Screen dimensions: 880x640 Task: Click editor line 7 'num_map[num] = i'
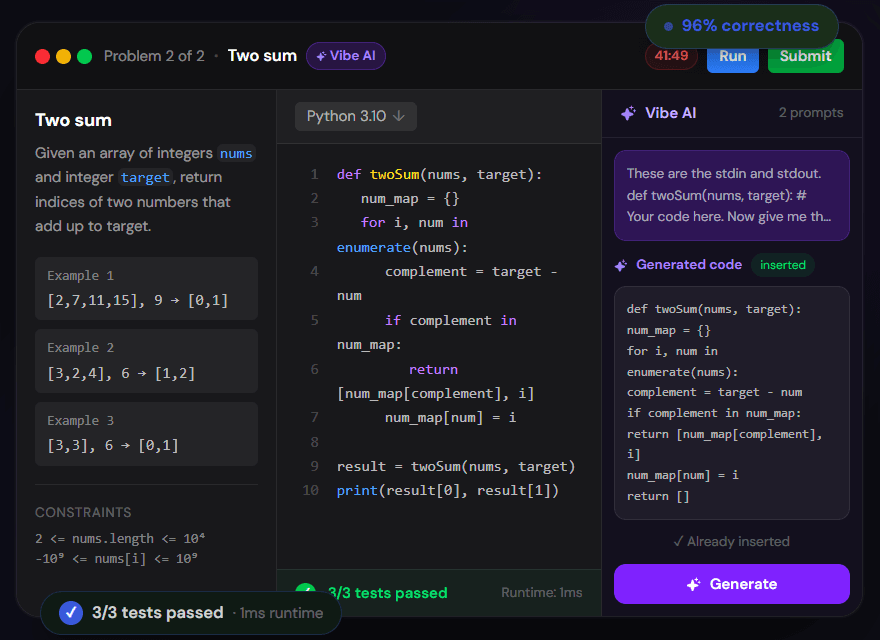point(451,418)
